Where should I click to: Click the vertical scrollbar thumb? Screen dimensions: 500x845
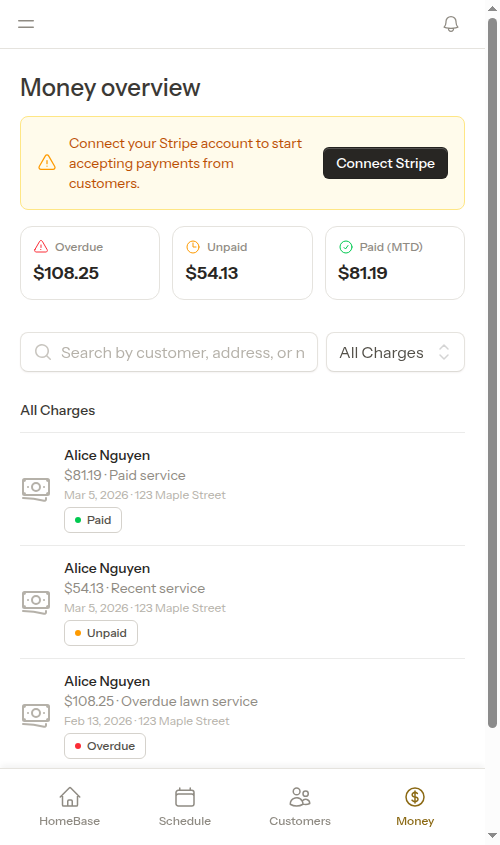point(492,373)
